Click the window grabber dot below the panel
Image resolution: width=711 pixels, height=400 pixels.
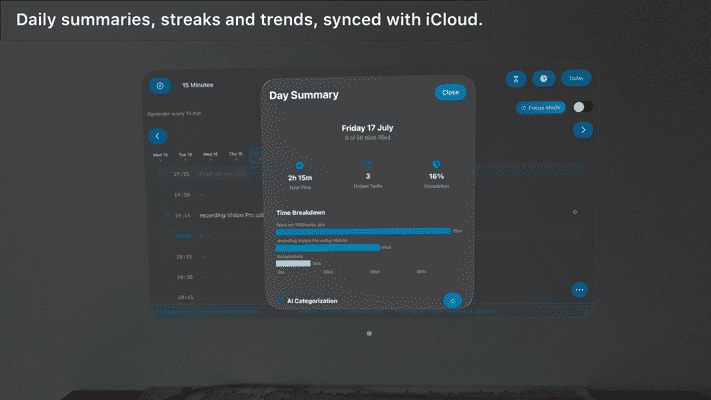coord(369,333)
